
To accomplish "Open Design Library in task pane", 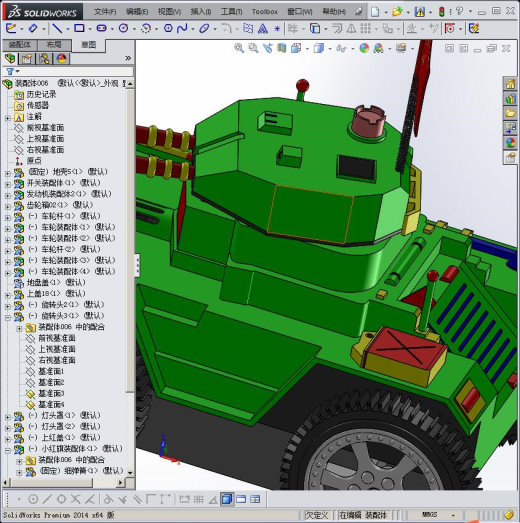I will 510,99.
